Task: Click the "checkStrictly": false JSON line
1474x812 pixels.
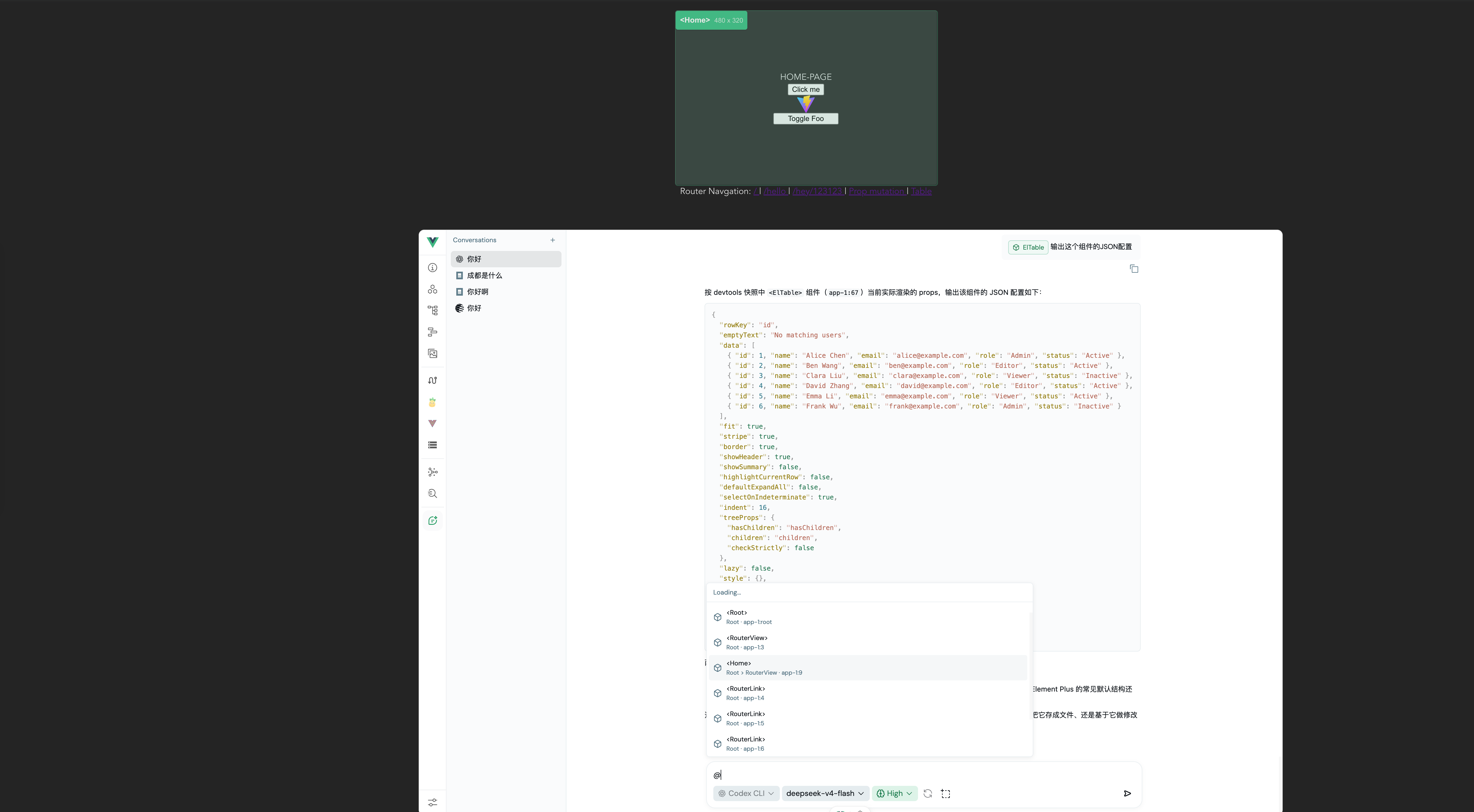Action: pos(770,548)
